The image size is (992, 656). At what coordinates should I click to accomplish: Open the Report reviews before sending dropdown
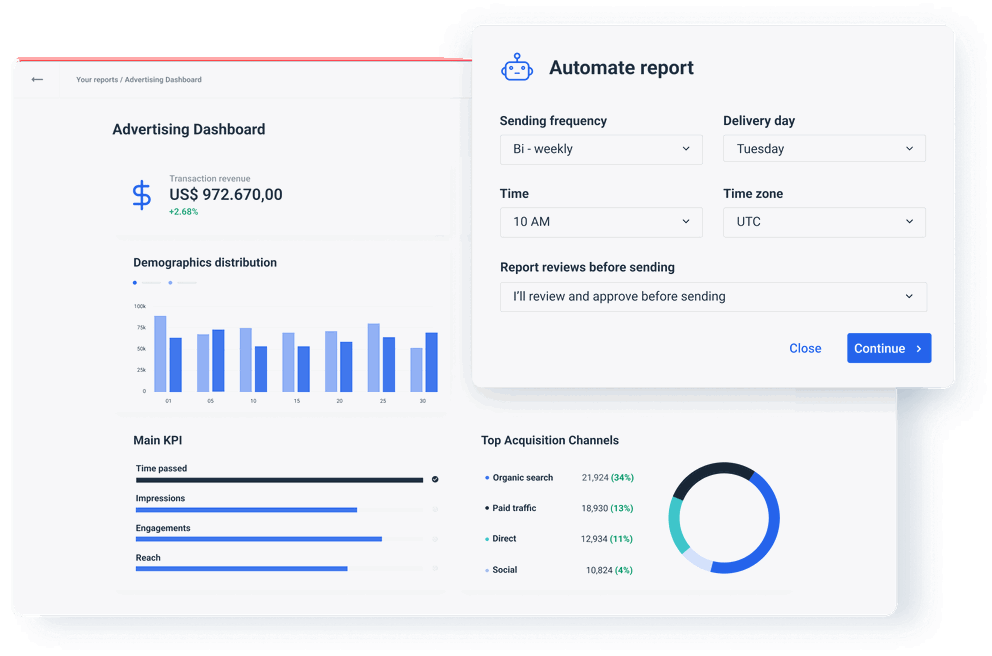713,296
